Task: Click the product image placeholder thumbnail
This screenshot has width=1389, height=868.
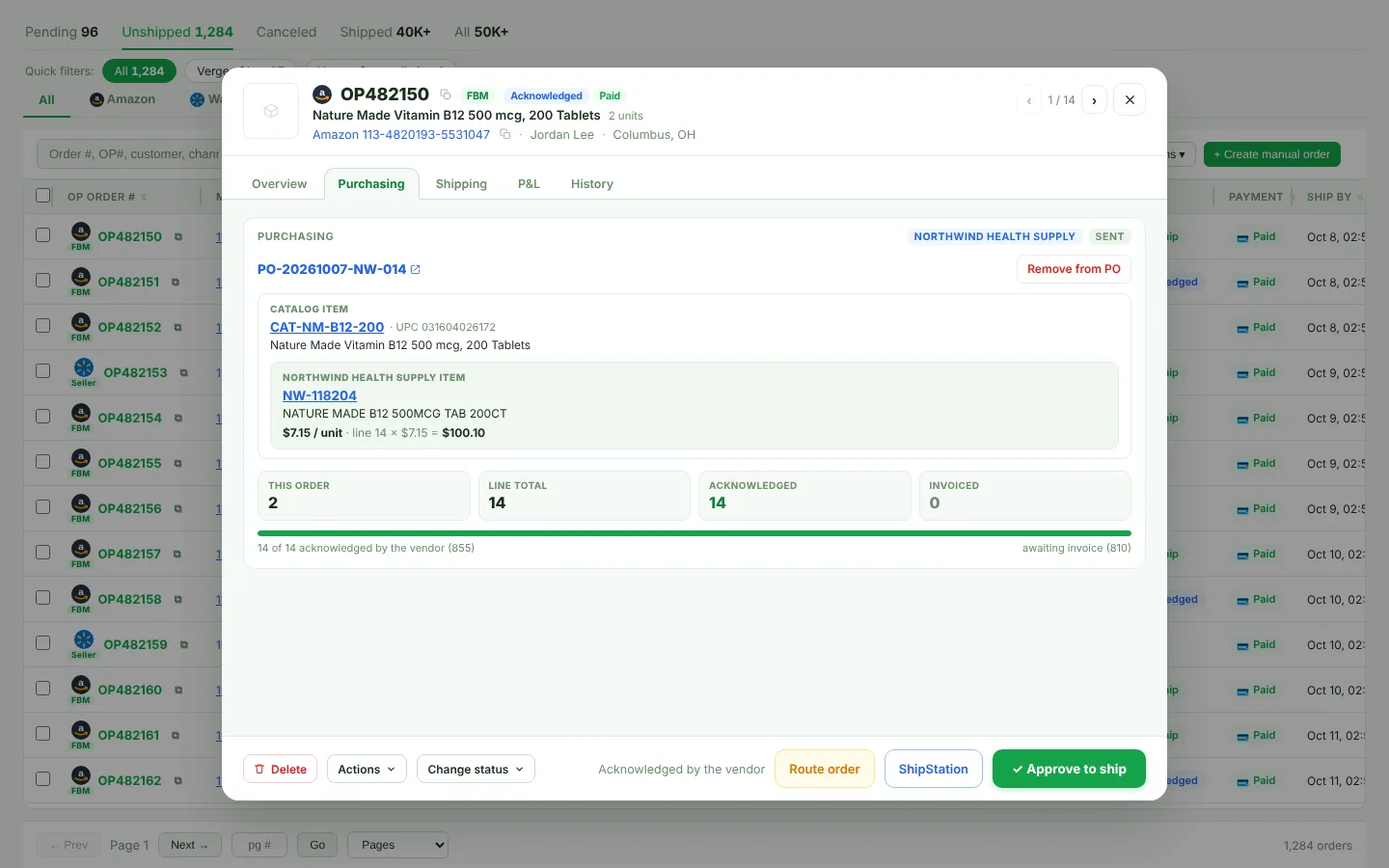Action: click(271, 111)
